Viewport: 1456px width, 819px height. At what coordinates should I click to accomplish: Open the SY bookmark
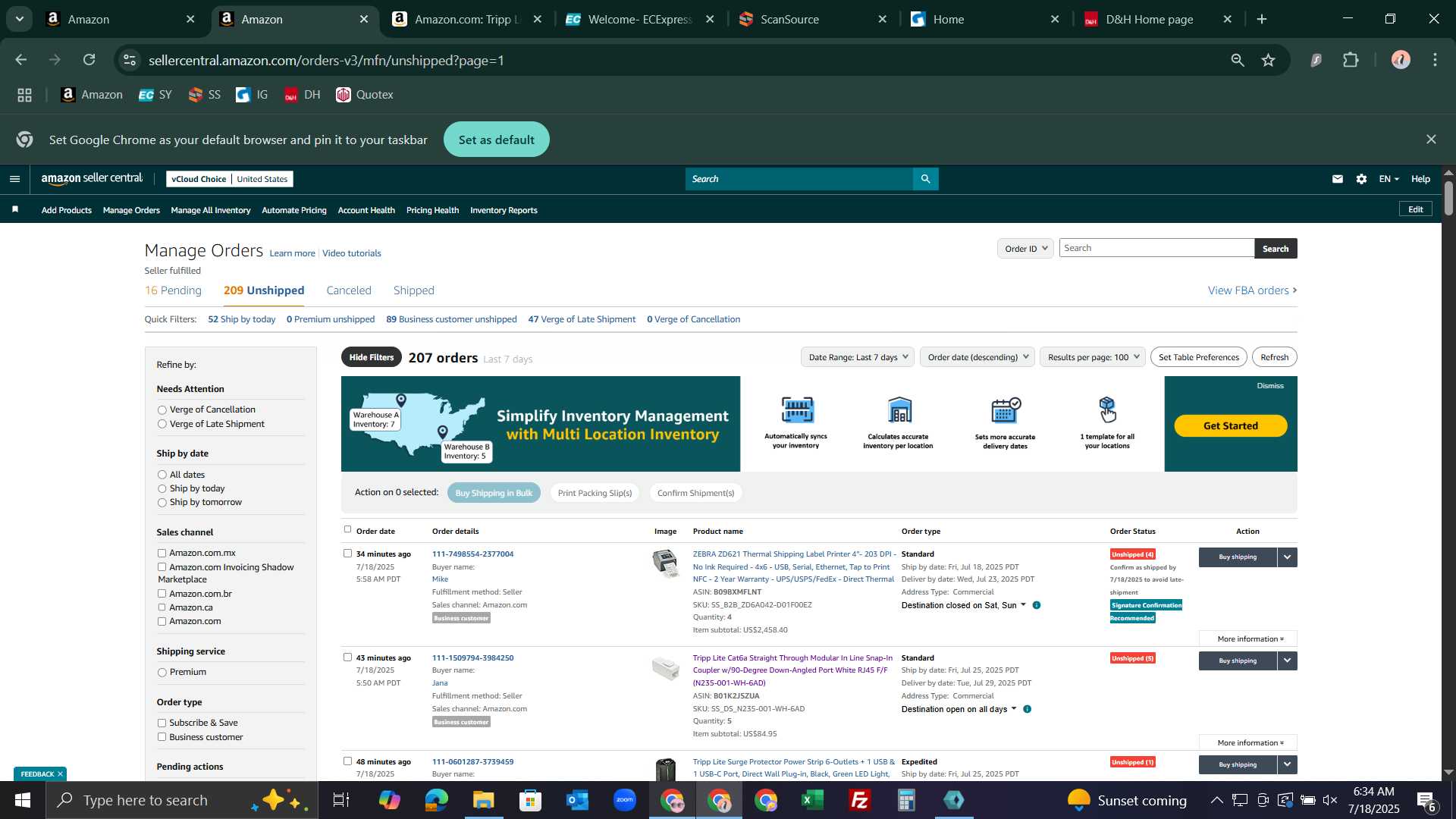pos(155,95)
